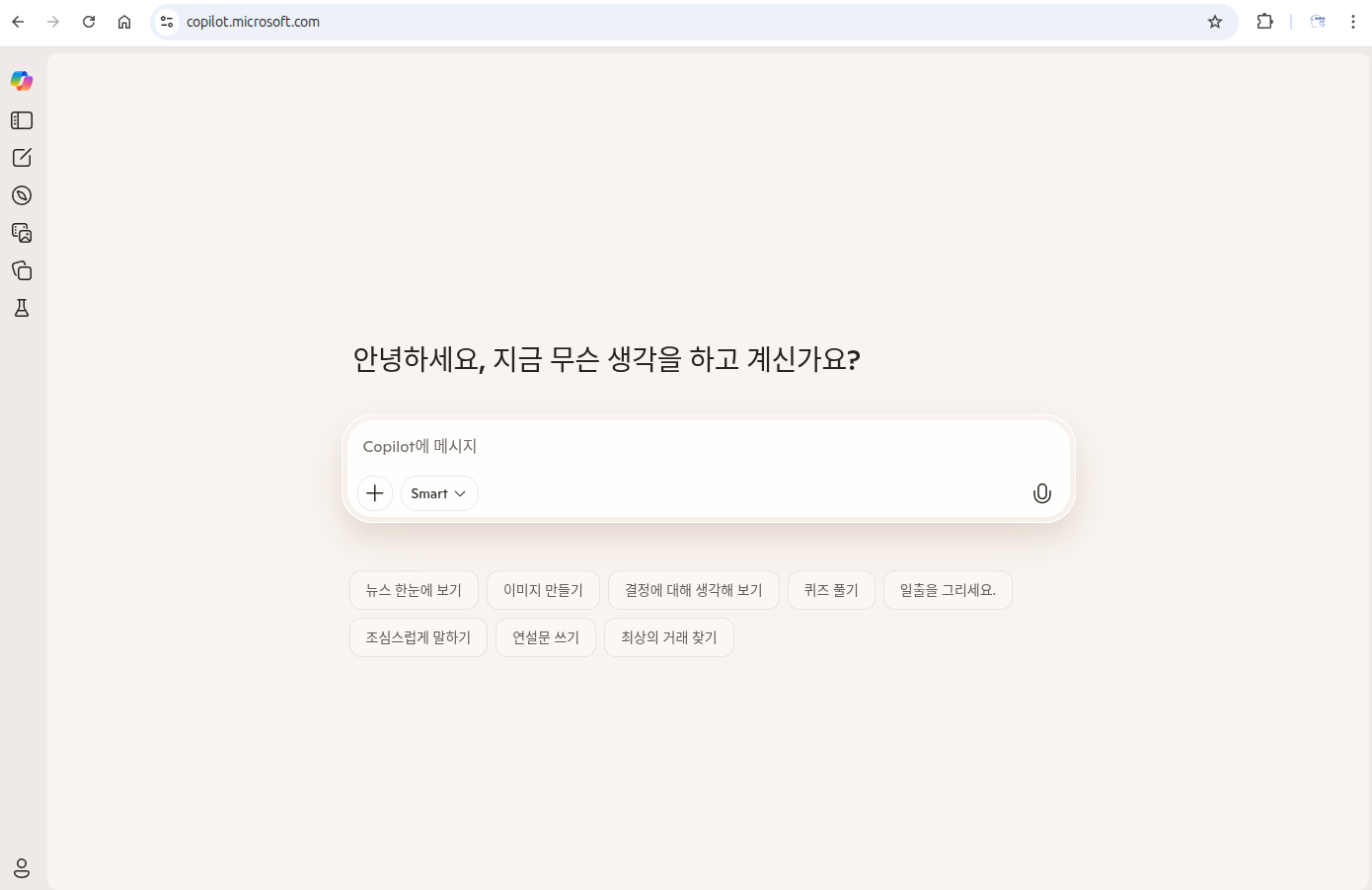The width and height of the screenshot is (1372, 890).
Task: Click the microphone voice input icon
Action: (1041, 493)
